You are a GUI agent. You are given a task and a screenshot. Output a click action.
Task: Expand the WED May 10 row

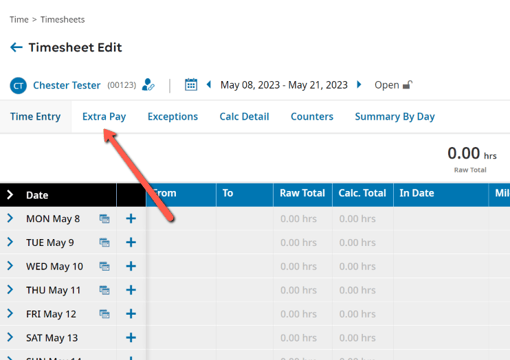pos(10,266)
